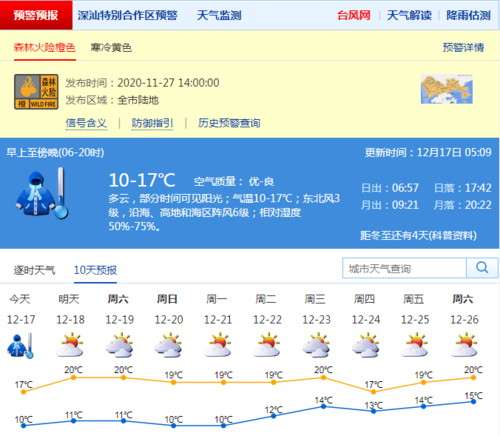Click the 12-26 low 15℃ point
500x436 pixels.
[x=473, y=401]
